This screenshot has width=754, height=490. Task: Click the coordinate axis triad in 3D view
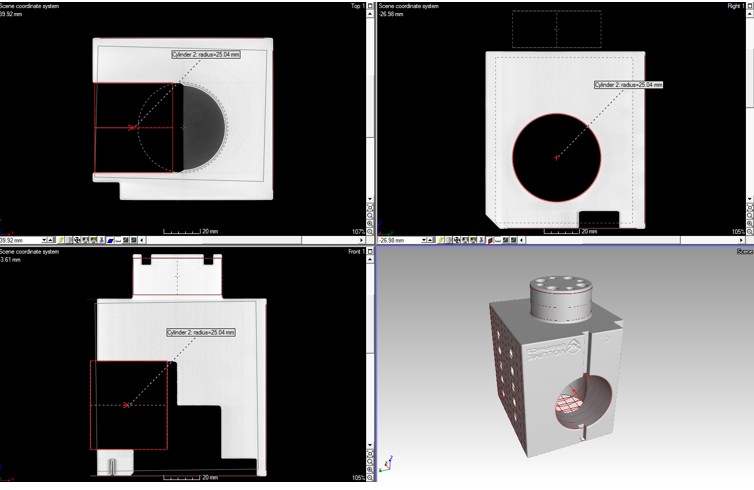tap(389, 465)
